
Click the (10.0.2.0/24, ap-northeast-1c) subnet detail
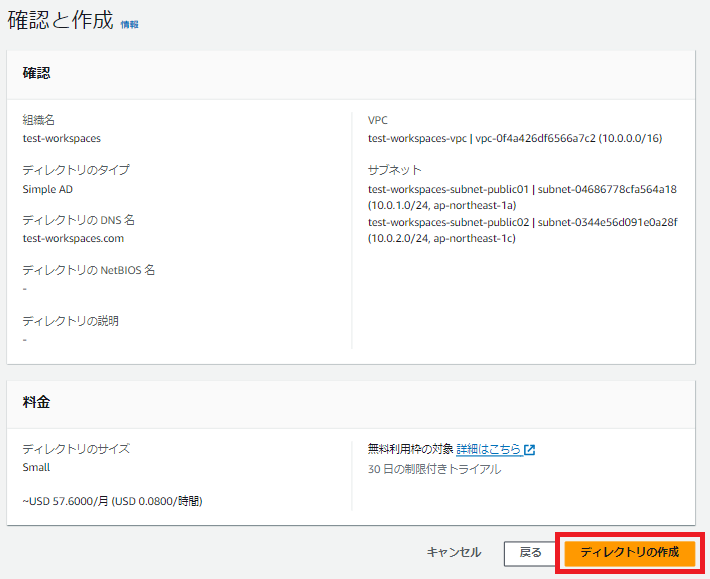point(441,239)
